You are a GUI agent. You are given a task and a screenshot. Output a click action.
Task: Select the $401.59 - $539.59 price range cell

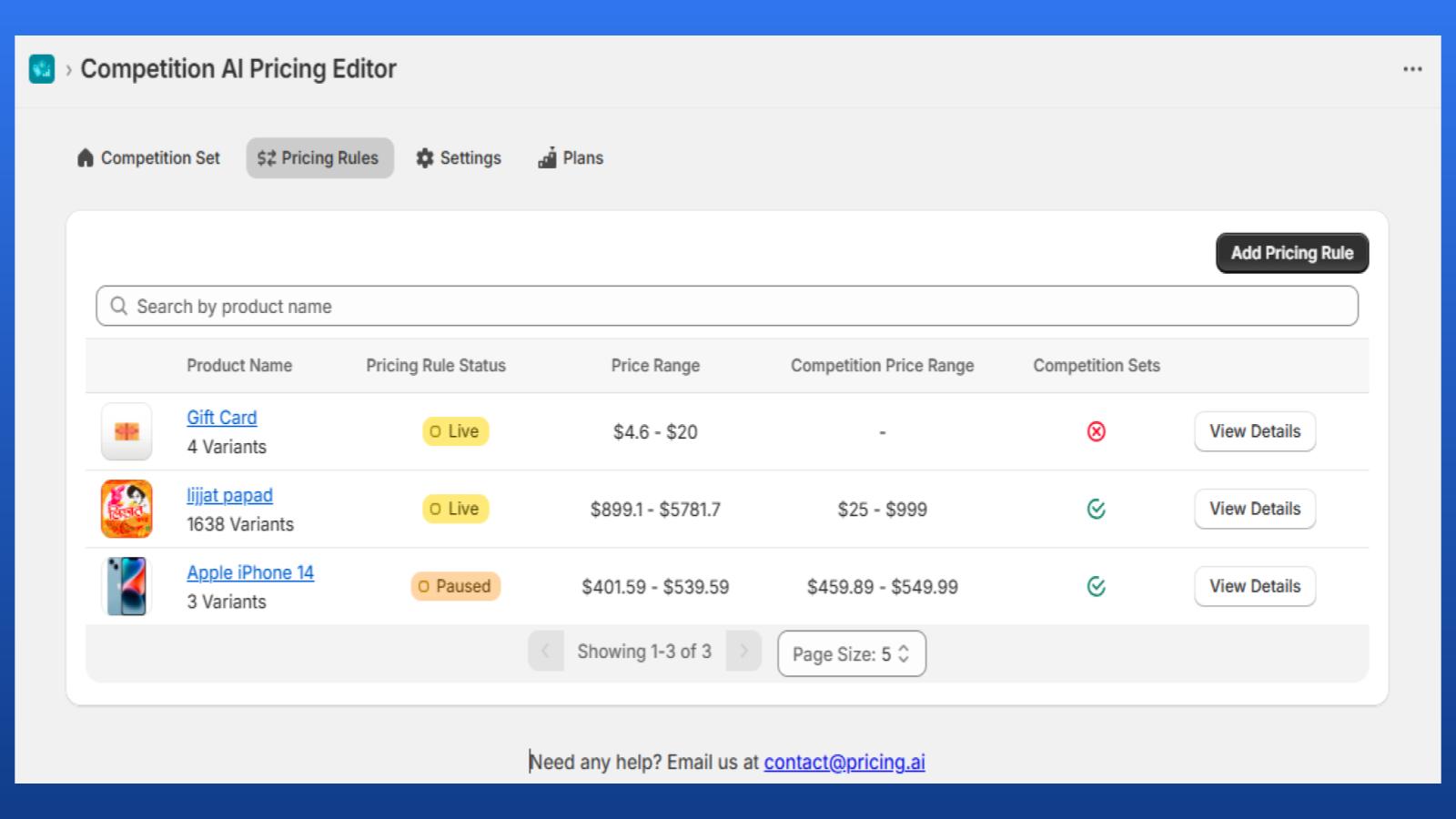(x=655, y=587)
